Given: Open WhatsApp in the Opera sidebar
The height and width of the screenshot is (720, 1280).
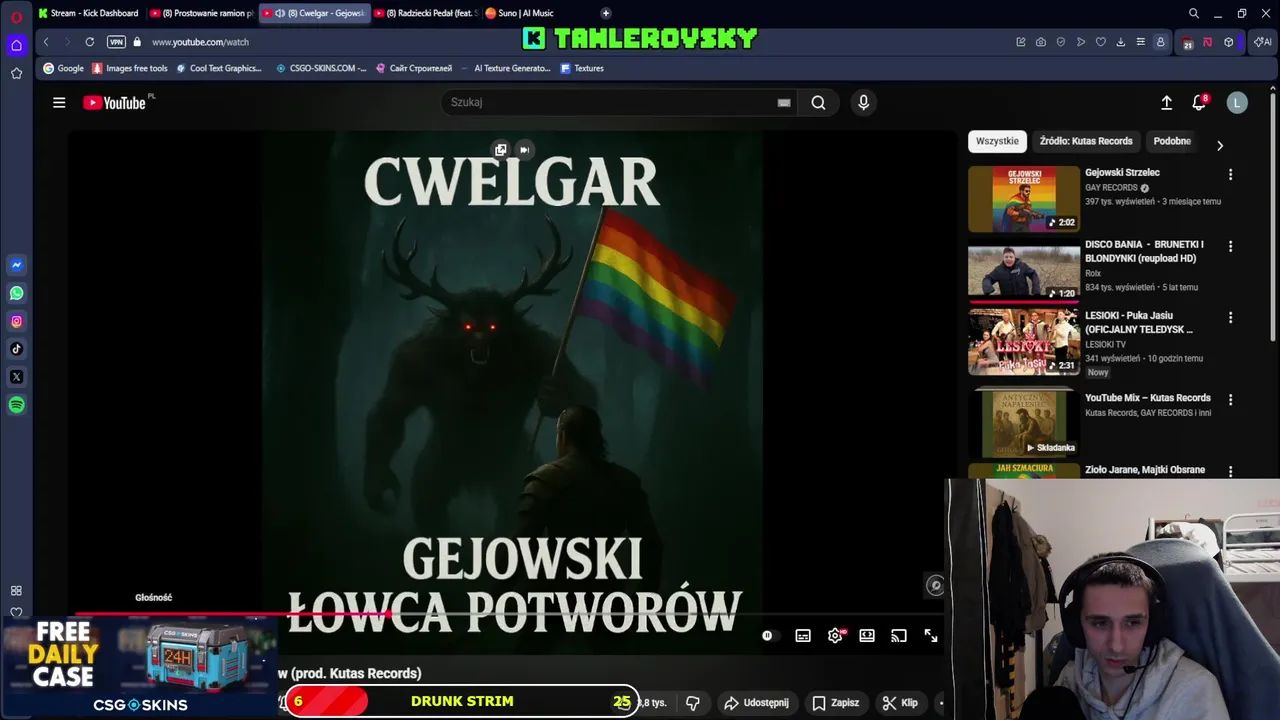Looking at the screenshot, I should pos(16,293).
